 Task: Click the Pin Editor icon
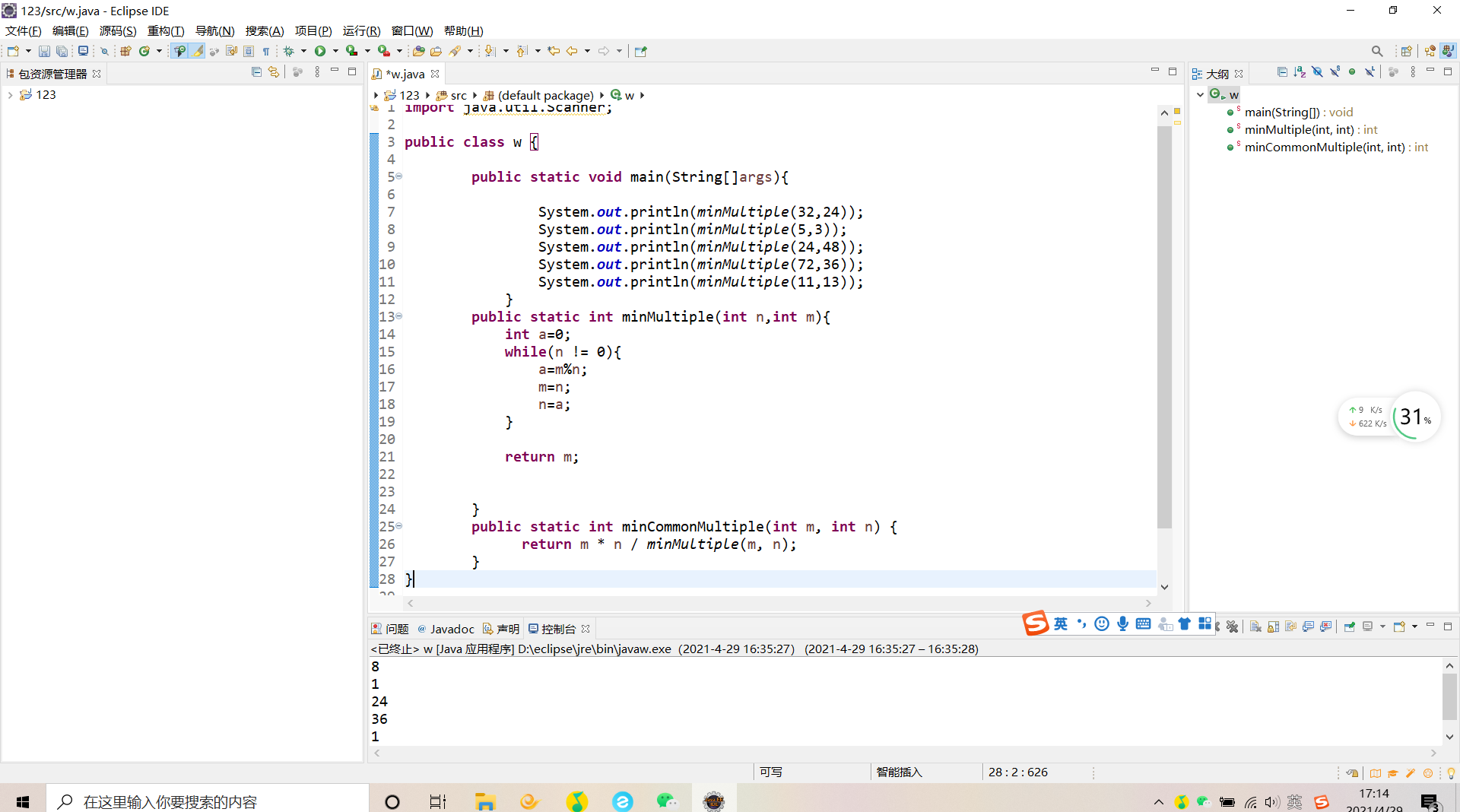[641, 51]
